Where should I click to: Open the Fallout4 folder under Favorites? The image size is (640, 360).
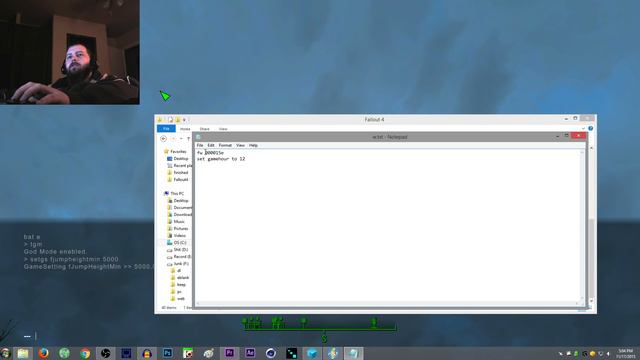(178, 179)
